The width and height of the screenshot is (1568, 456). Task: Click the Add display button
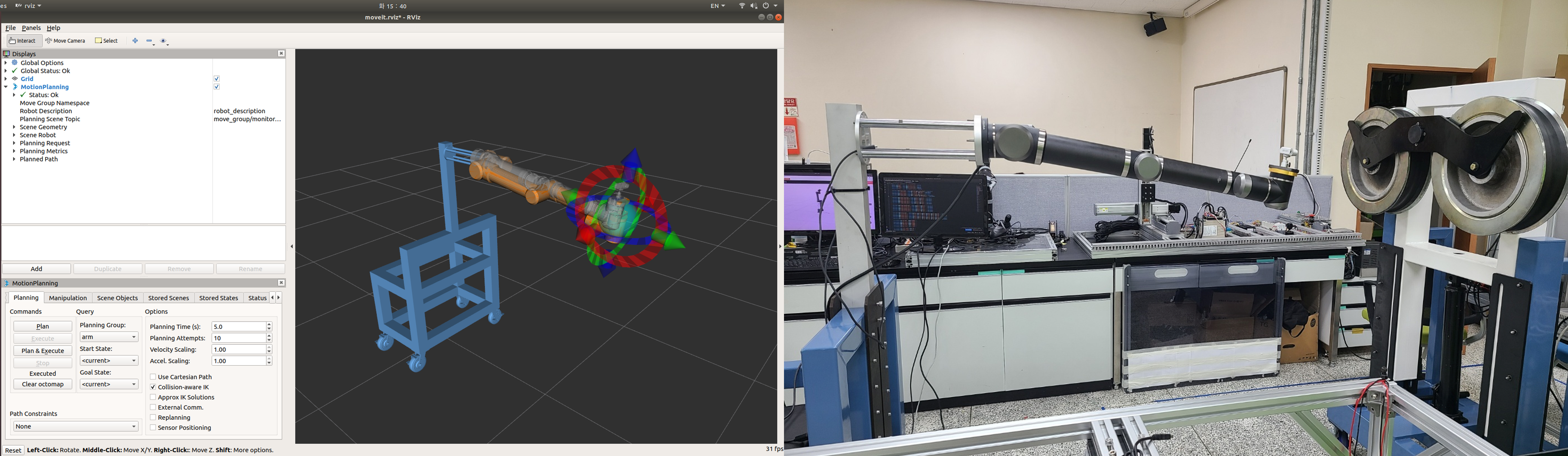click(x=37, y=269)
